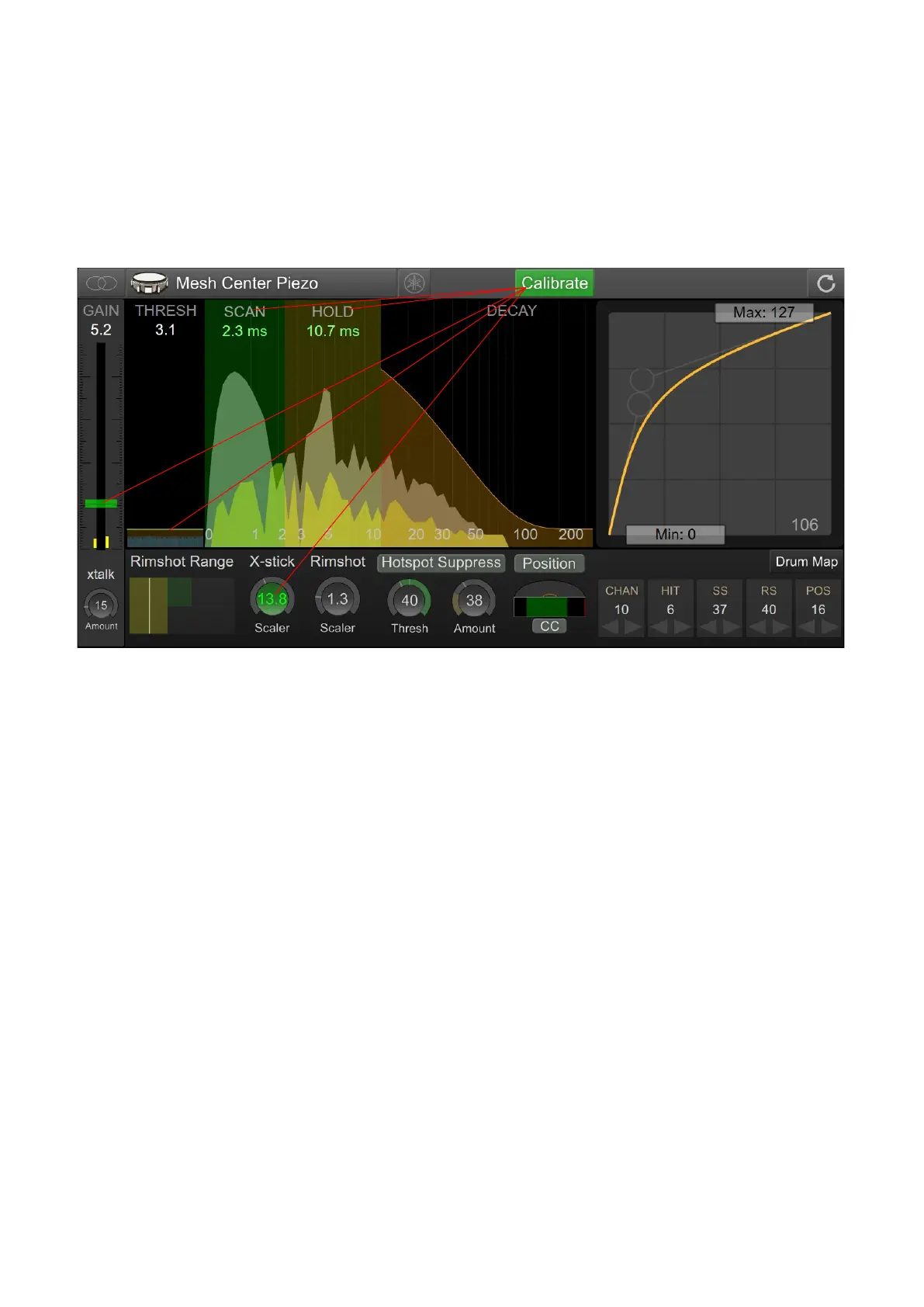
Task: Open the Drum Map tab
Action: click(806, 562)
